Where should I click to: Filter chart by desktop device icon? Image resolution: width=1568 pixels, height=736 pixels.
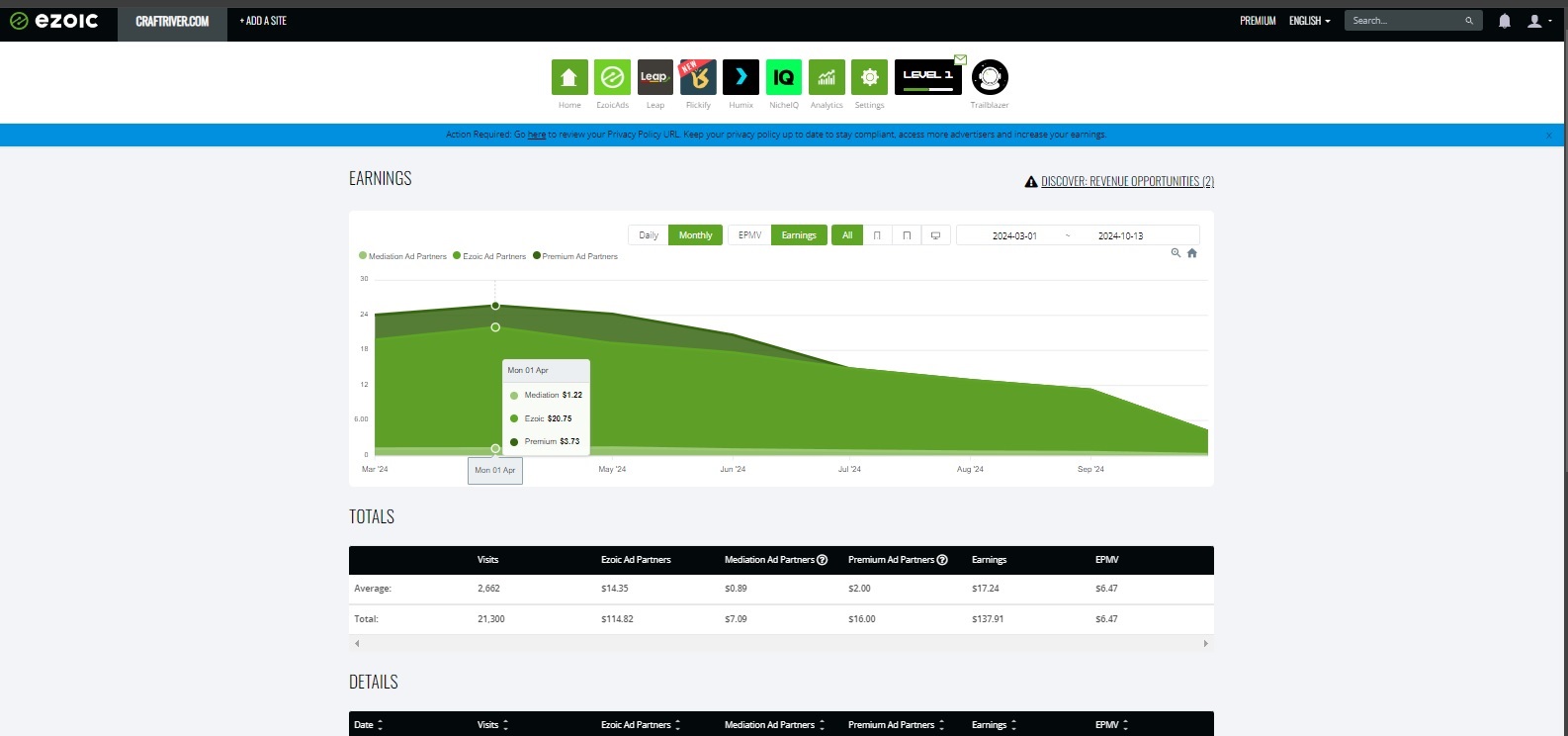(x=935, y=235)
